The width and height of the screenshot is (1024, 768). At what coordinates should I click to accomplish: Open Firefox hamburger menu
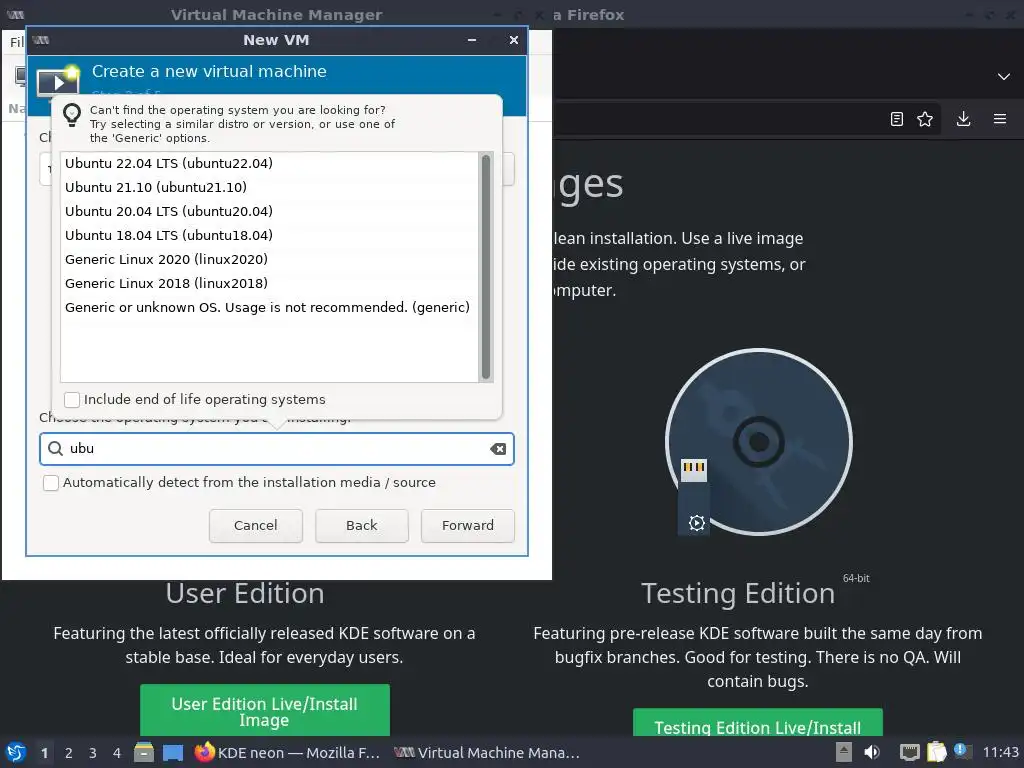1000,119
